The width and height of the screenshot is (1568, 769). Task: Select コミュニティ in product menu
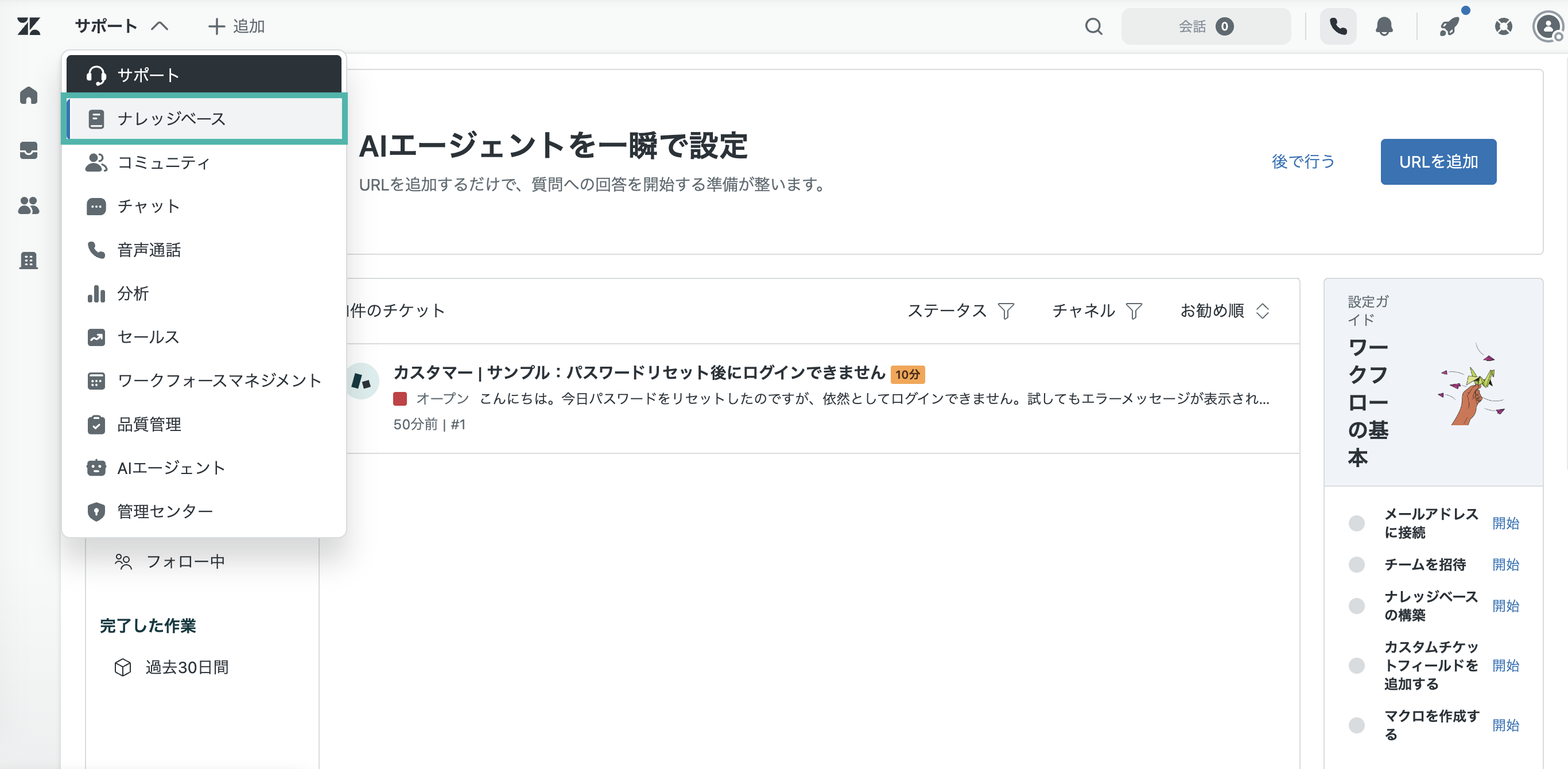(204, 162)
